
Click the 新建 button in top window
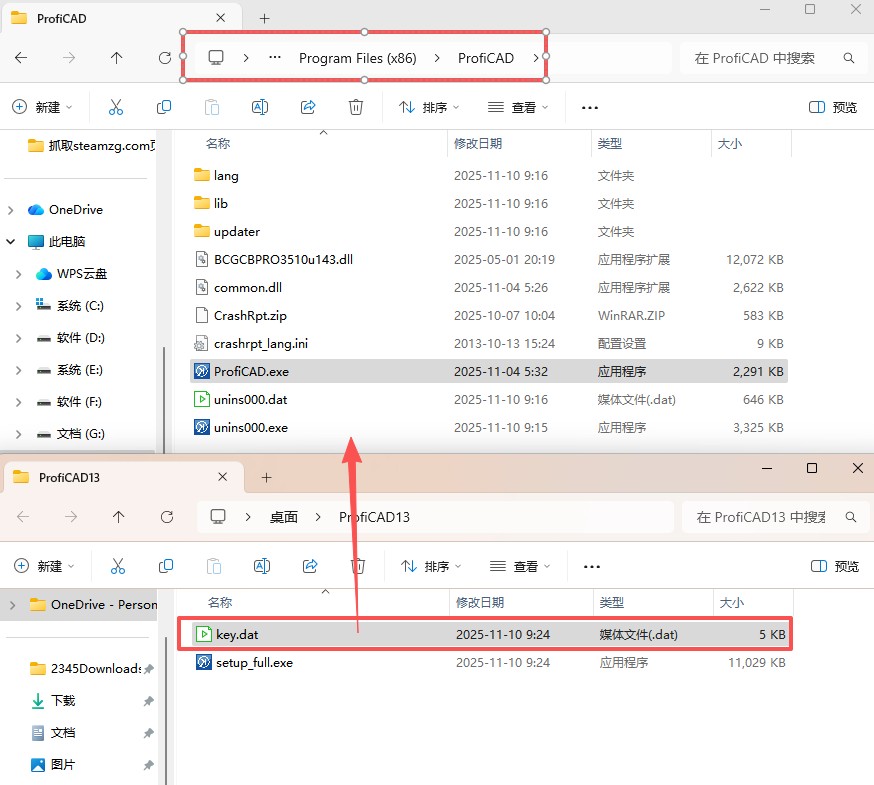click(x=42, y=107)
